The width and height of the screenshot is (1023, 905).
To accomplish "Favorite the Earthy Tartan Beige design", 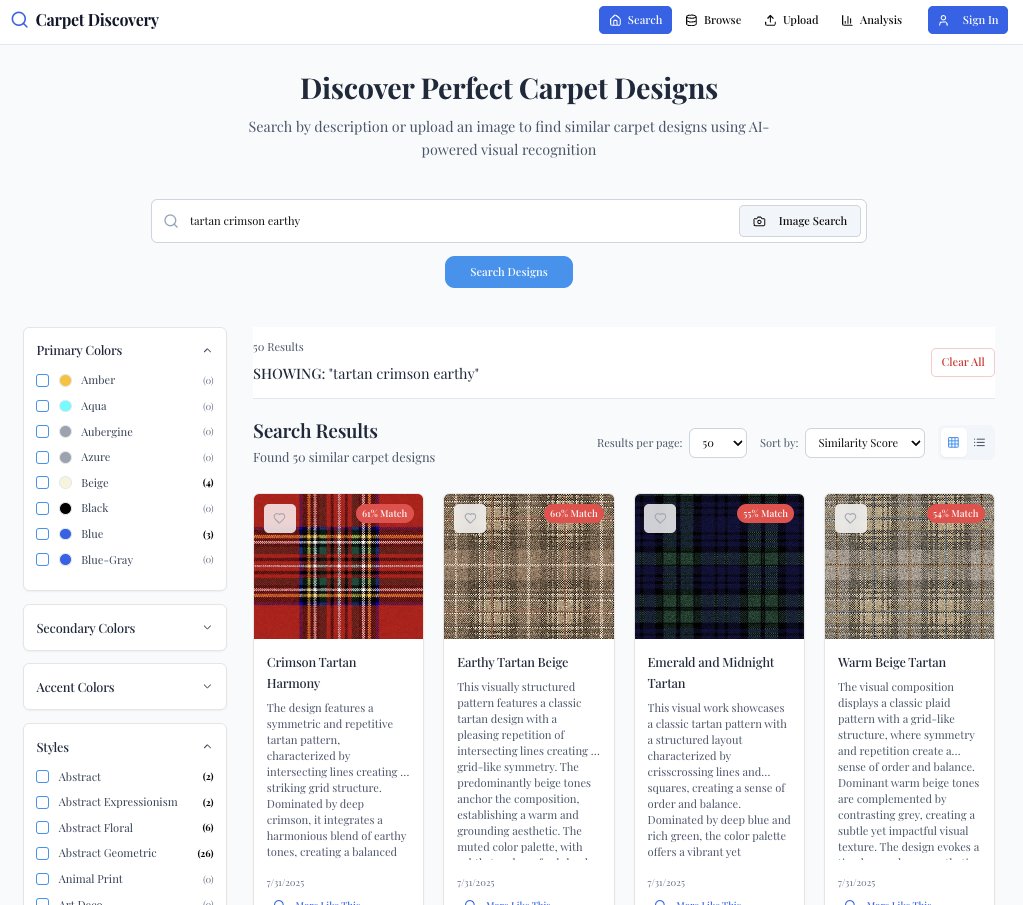I will [470, 518].
